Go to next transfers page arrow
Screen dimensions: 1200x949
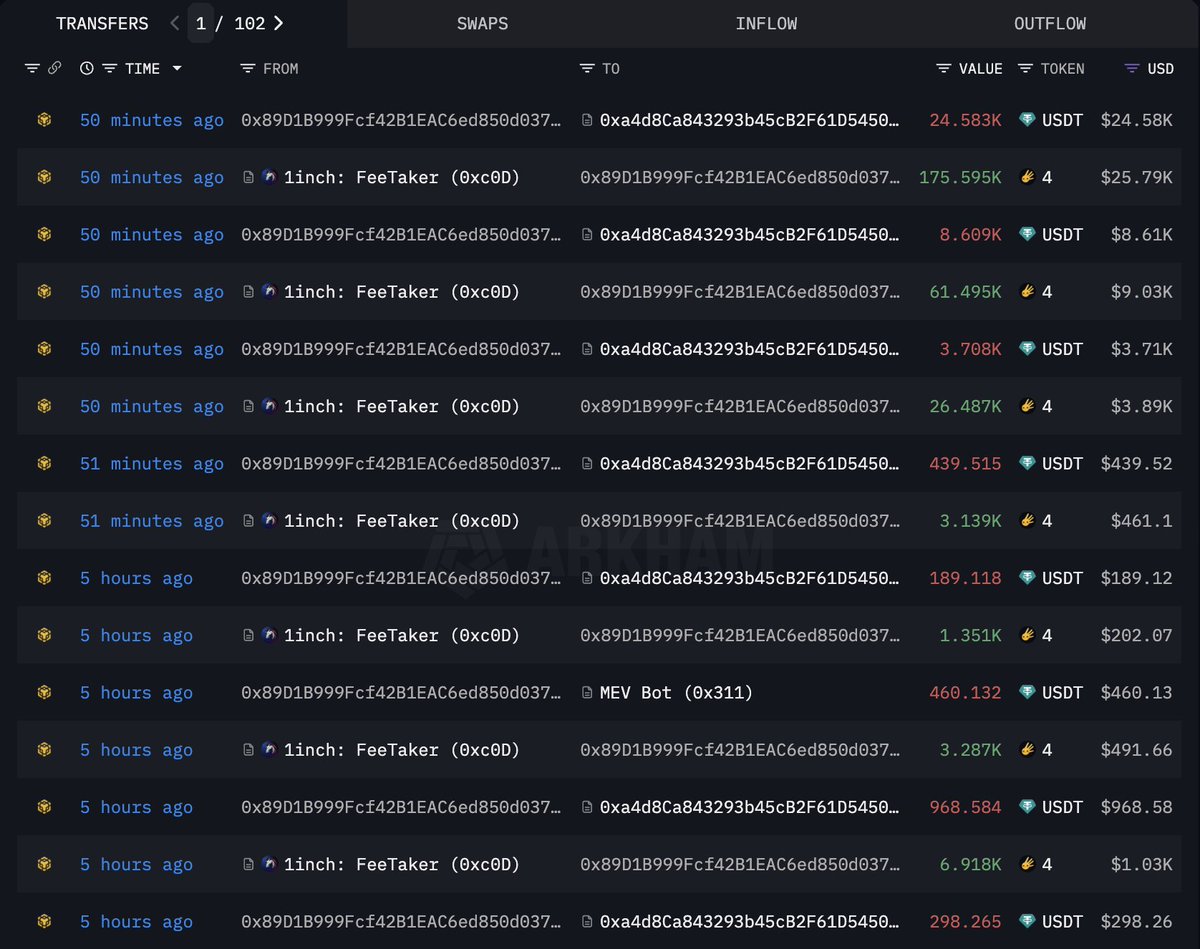278,23
